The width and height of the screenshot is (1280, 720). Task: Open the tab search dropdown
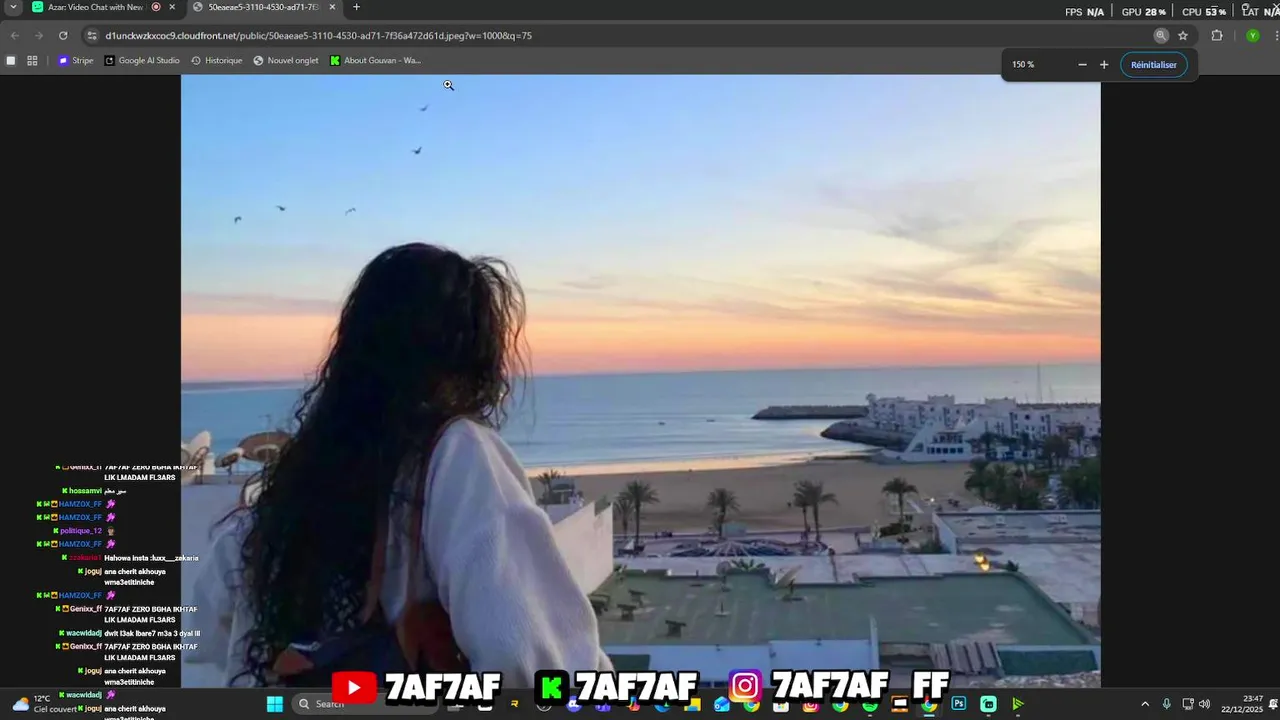(x=13, y=7)
